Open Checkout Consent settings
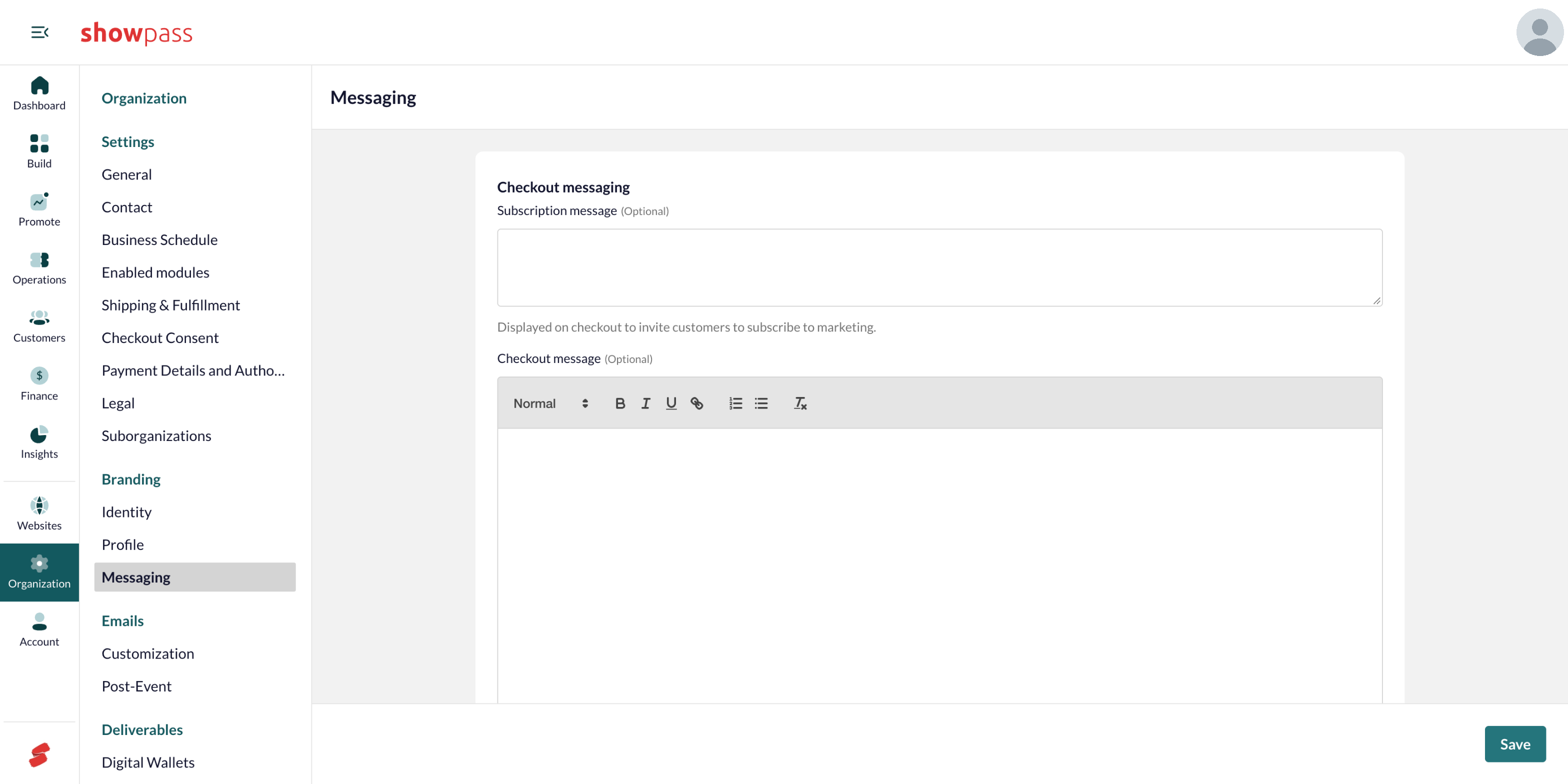The width and height of the screenshot is (1568, 784). (x=160, y=337)
